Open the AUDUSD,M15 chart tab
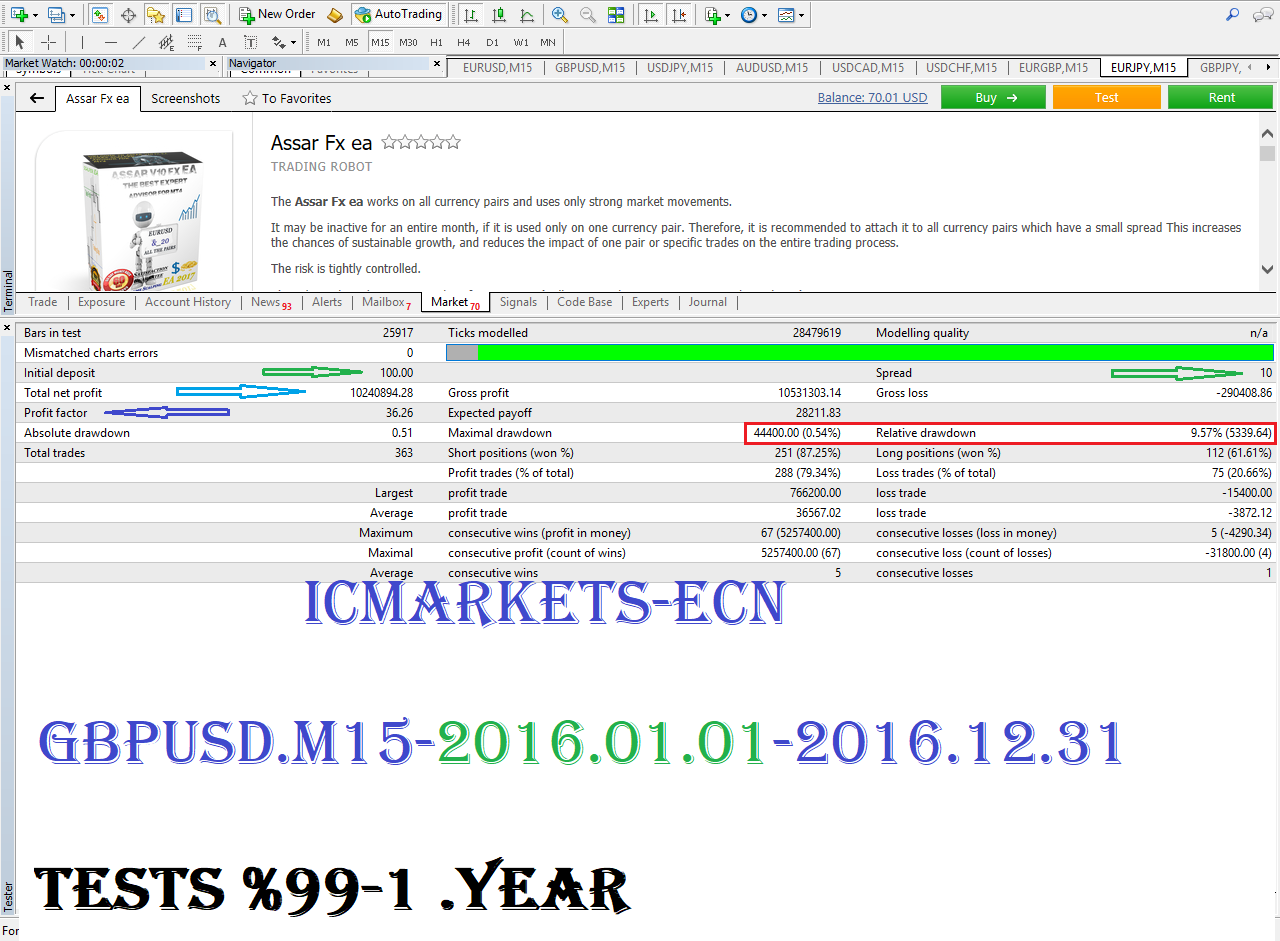Viewport: 1280px width, 941px height. click(x=772, y=68)
